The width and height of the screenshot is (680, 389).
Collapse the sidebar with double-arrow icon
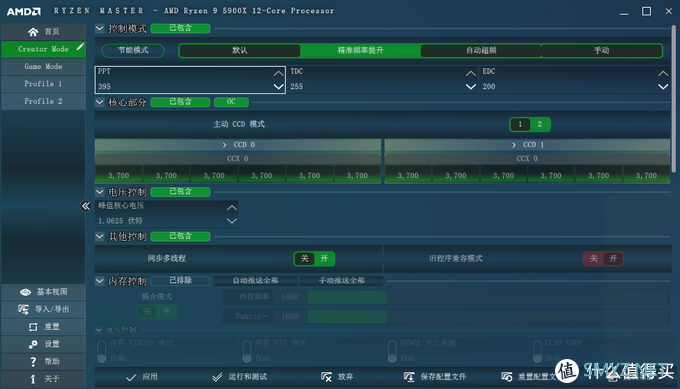[x=86, y=206]
